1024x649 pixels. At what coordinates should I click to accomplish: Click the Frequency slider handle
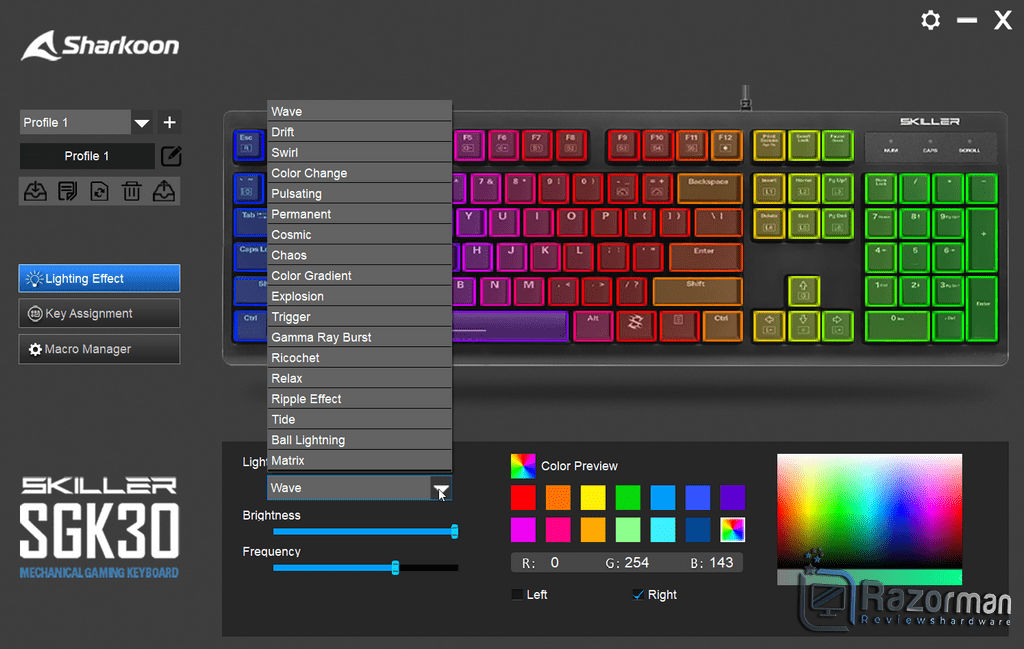[x=395, y=568]
